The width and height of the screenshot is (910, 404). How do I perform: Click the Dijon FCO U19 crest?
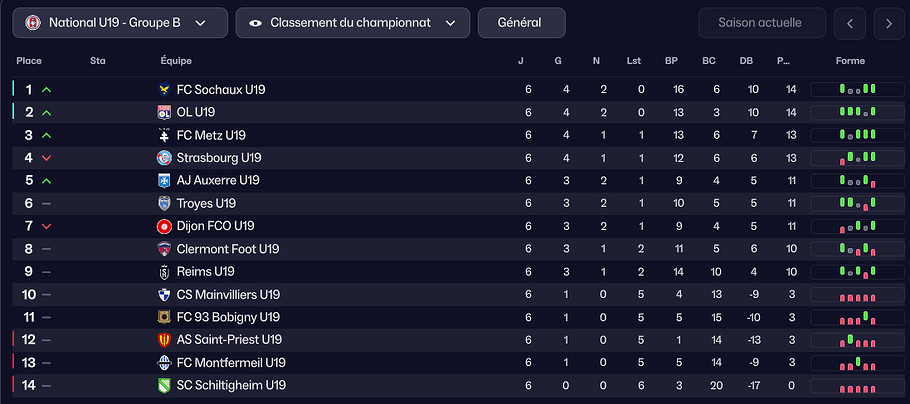pos(165,226)
